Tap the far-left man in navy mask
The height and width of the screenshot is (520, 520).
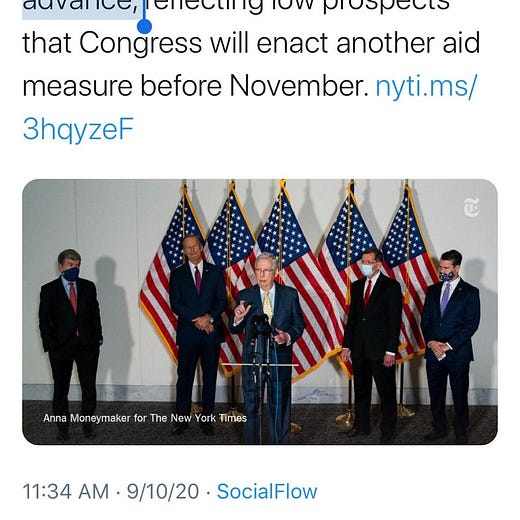click(x=70, y=343)
